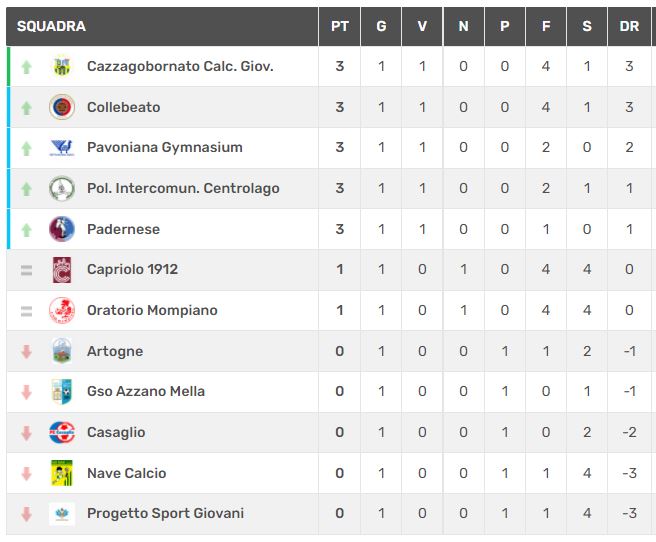Open the Padernese team name link

(x=123, y=229)
